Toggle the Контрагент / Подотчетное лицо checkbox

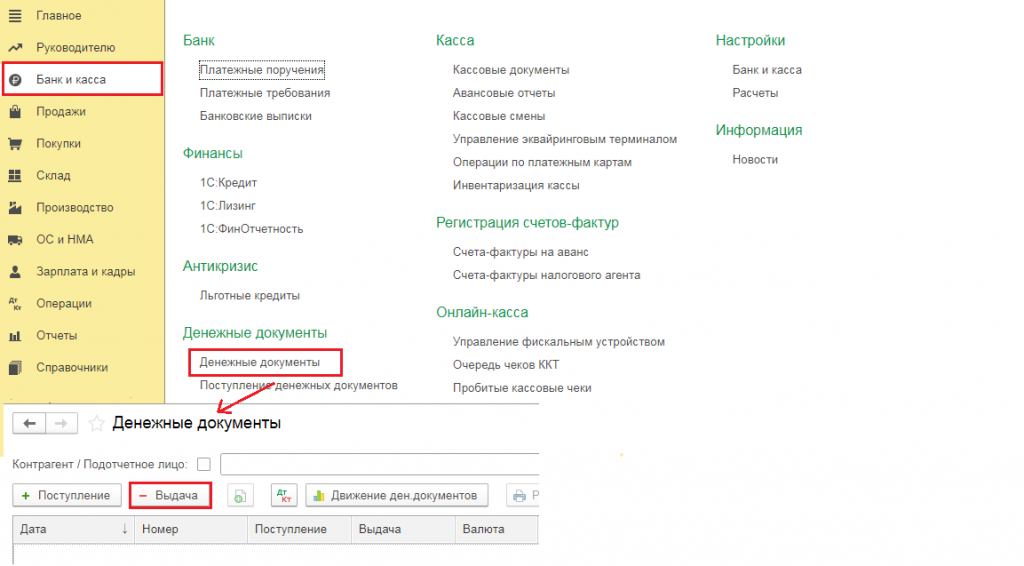coord(204,464)
